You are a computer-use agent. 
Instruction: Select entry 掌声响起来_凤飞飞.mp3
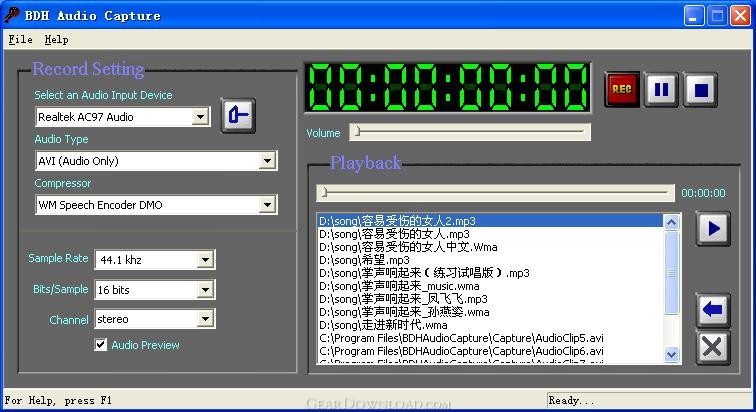pos(490,299)
